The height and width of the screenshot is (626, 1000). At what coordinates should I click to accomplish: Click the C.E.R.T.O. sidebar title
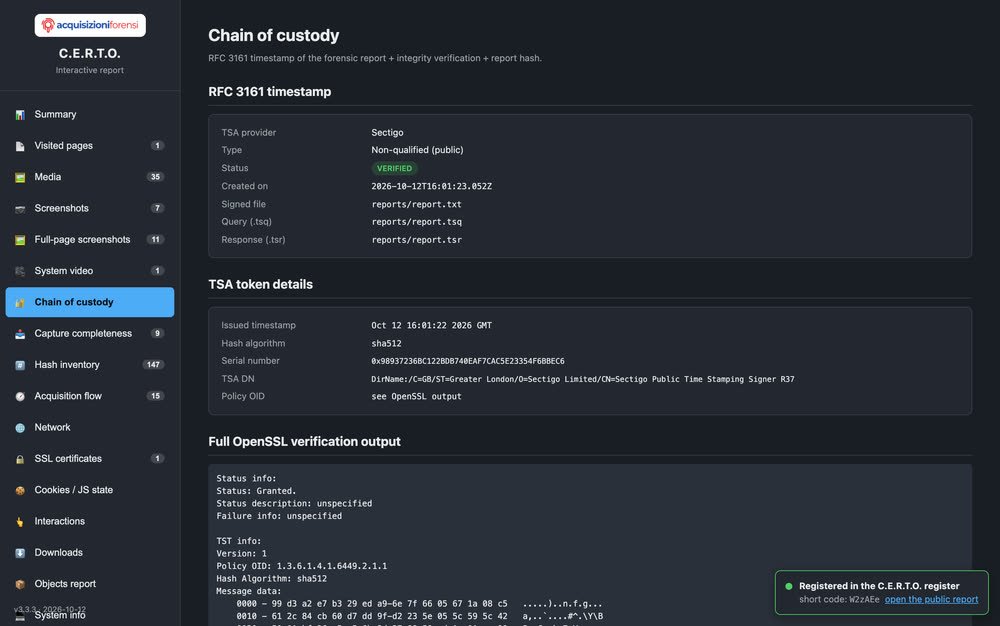[90, 54]
